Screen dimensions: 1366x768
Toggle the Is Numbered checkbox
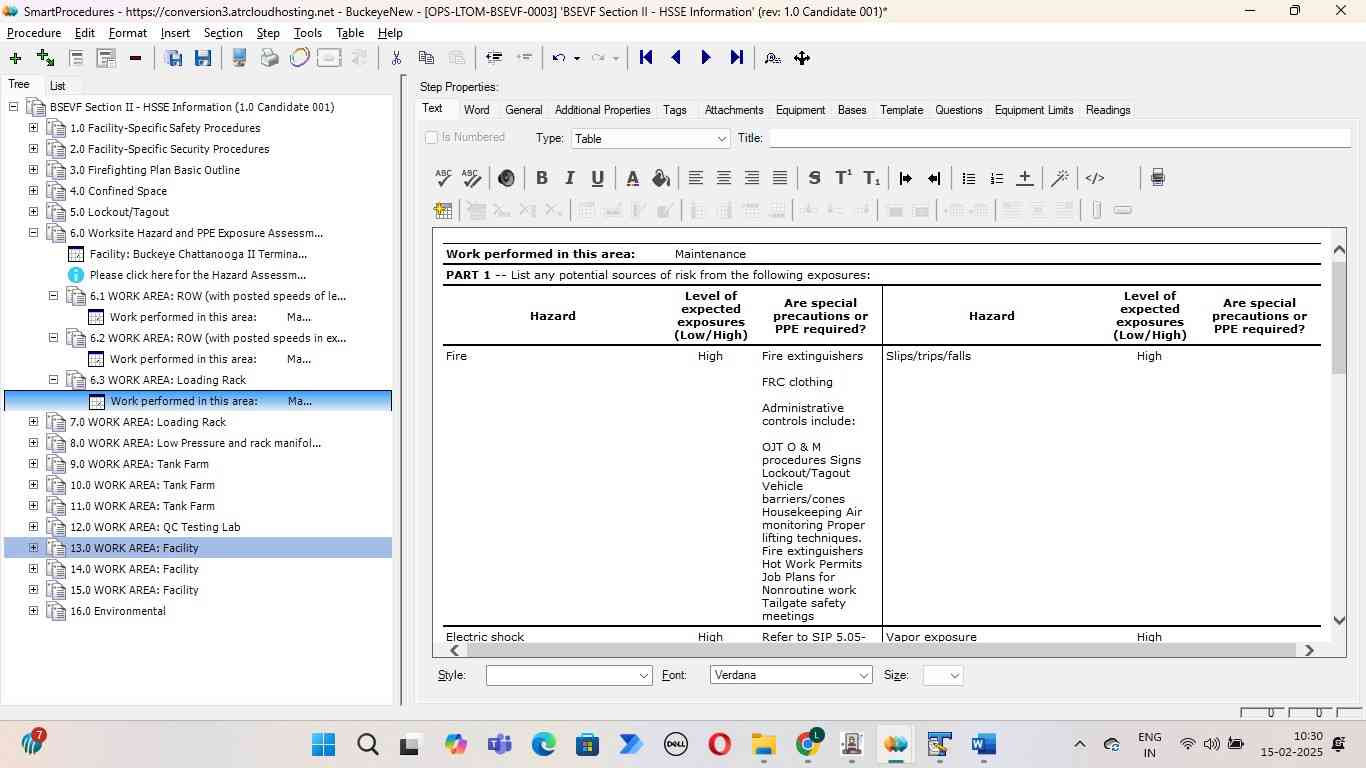point(432,138)
